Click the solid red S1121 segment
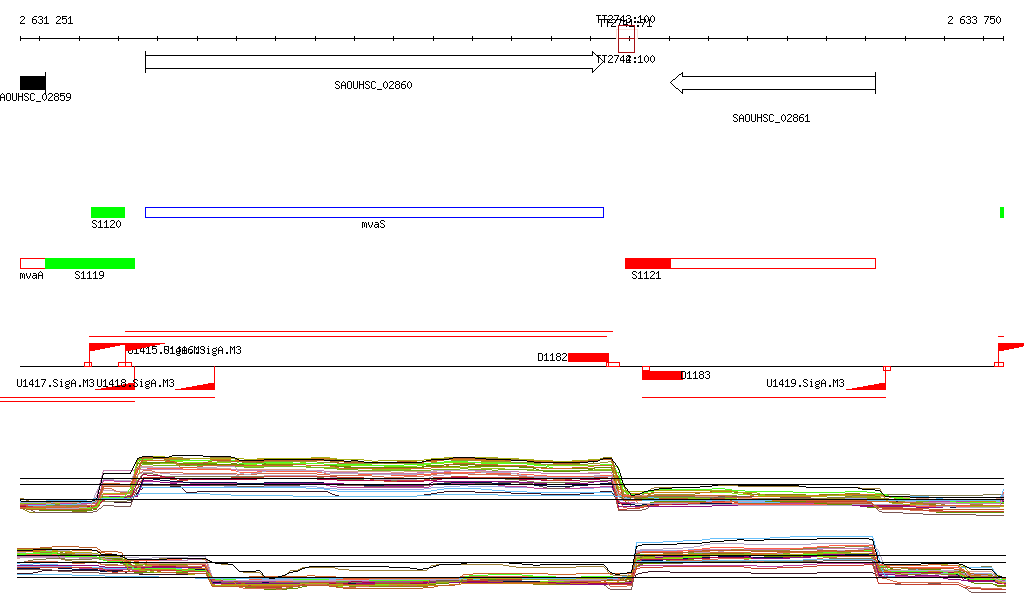 [648, 264]
